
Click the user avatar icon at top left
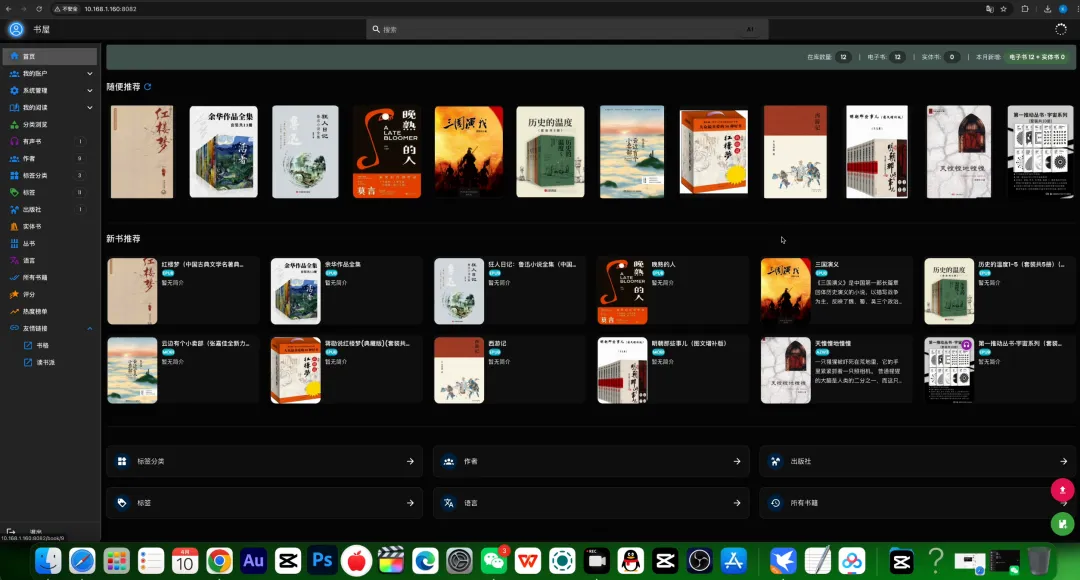click(16, 29)
